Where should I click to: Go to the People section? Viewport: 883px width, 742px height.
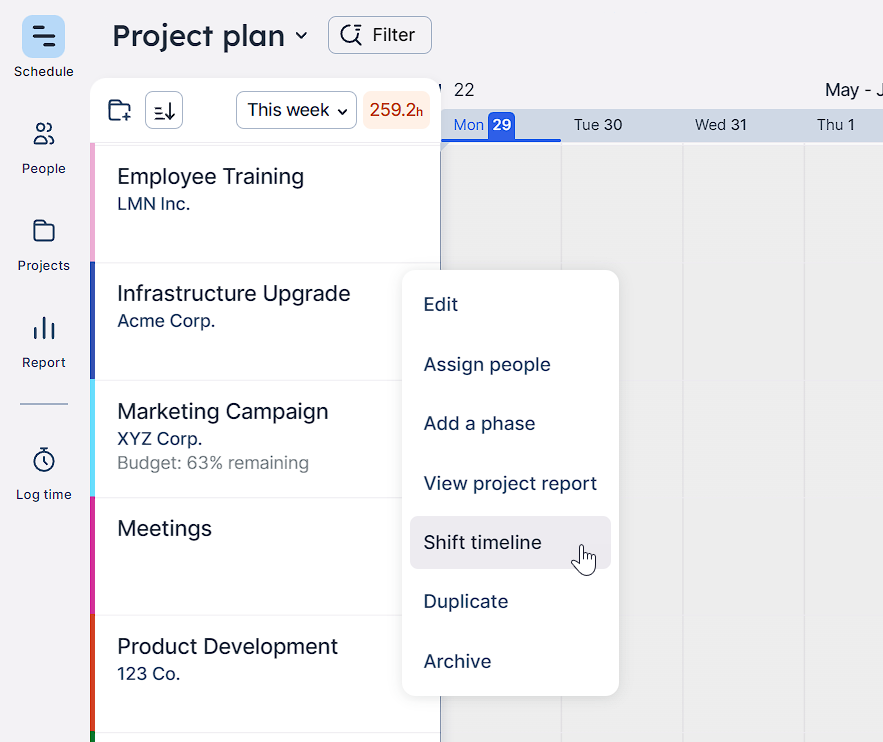point(44,134)
